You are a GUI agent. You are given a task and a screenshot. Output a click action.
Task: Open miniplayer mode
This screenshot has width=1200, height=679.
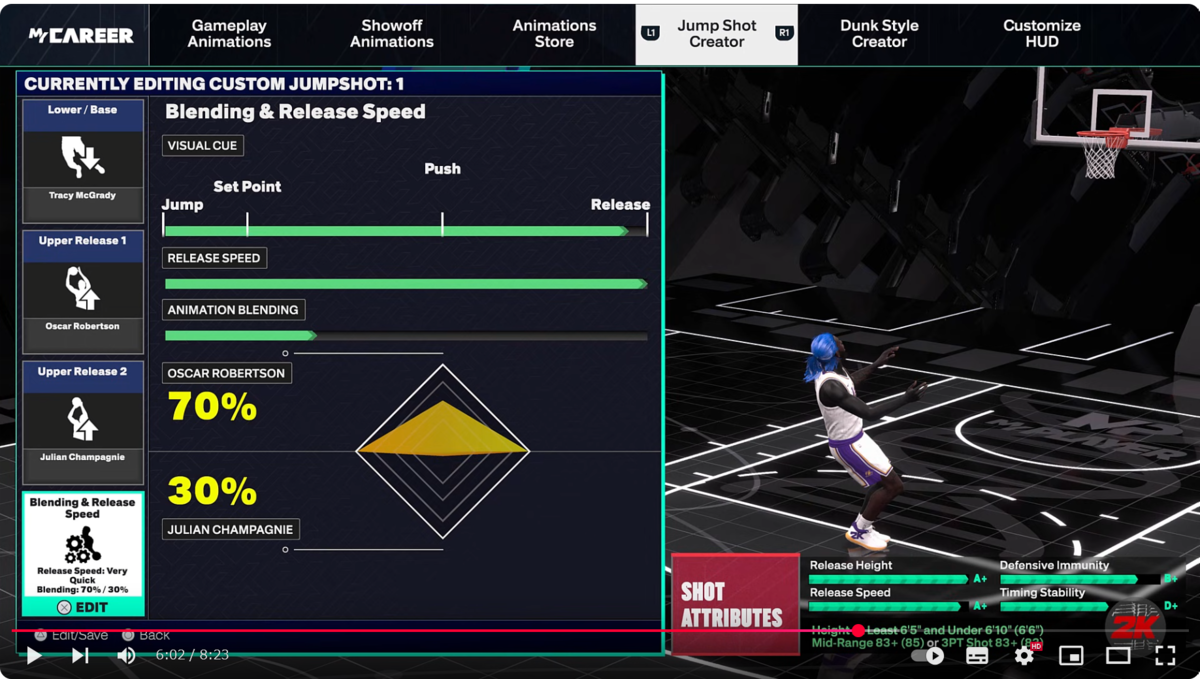point(1071,656)
